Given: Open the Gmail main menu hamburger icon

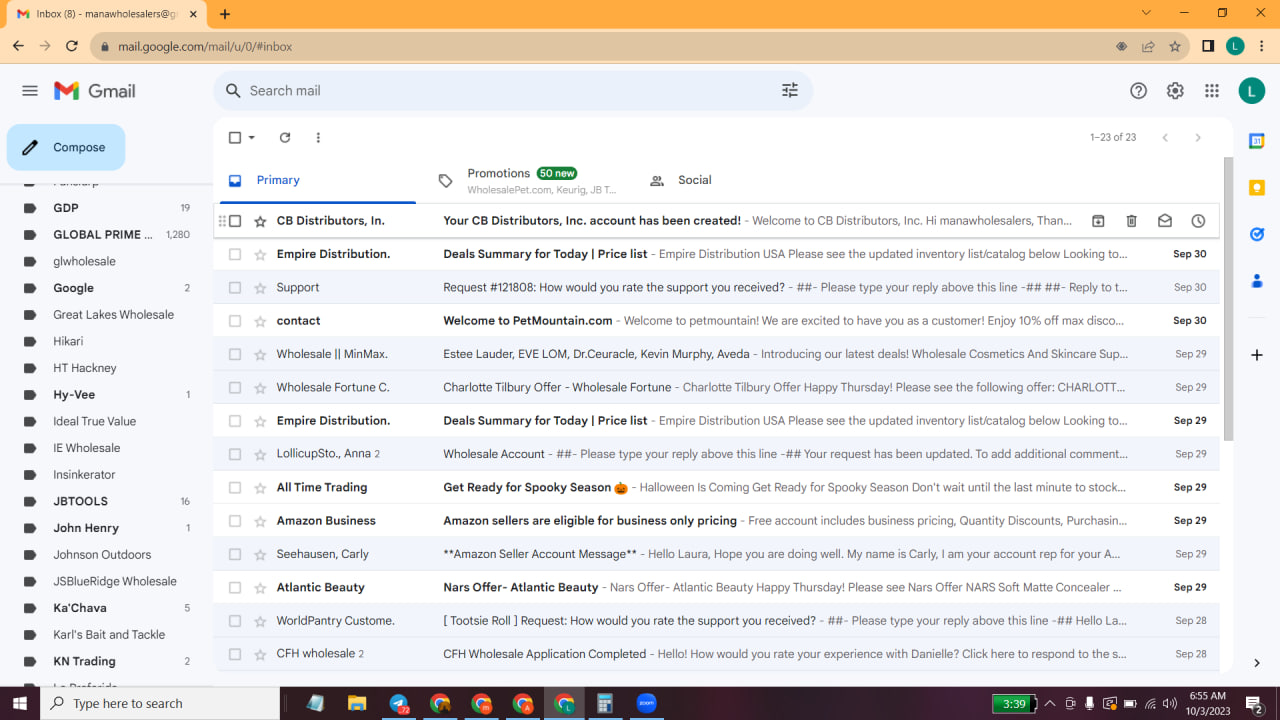Looking at the screenshot, I should tap(30, 91).
